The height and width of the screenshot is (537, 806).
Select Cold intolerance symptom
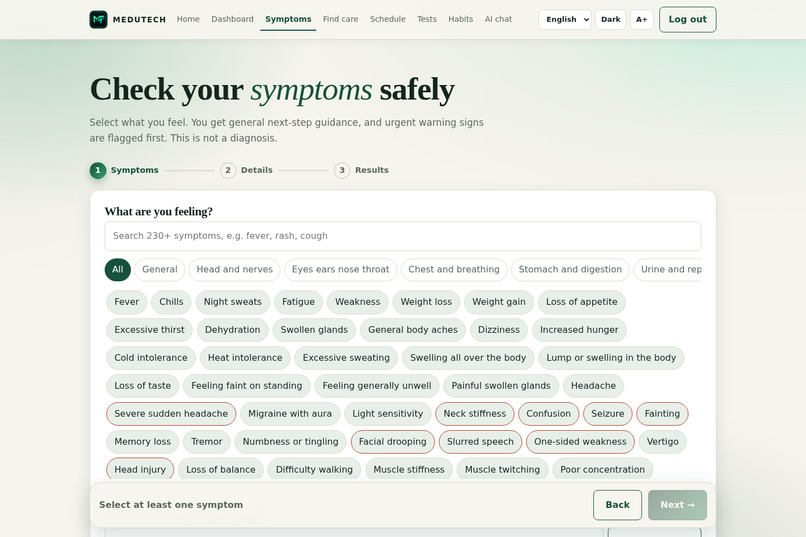[151, 358]
